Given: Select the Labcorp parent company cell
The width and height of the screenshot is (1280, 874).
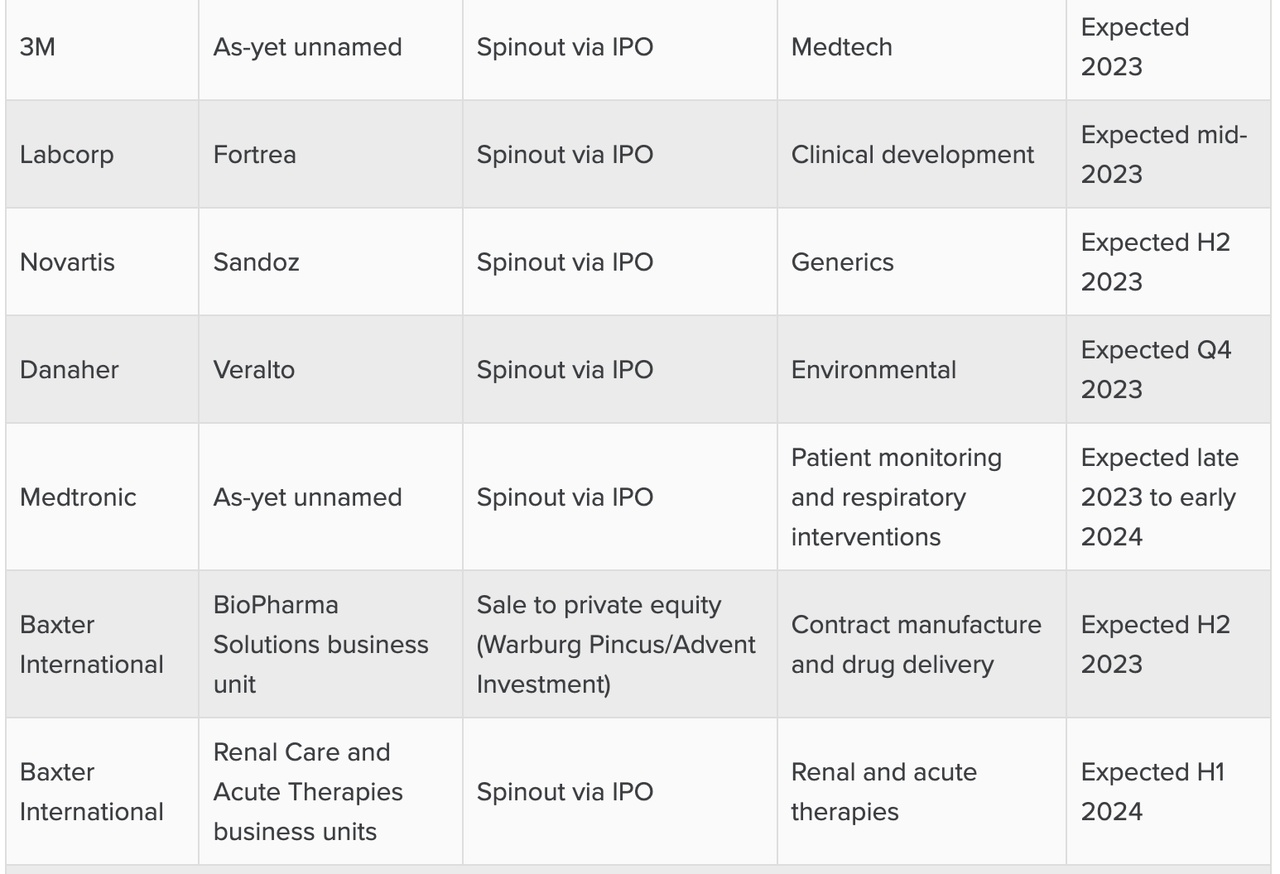Looking at the screenshot, I should coord(67,155).
